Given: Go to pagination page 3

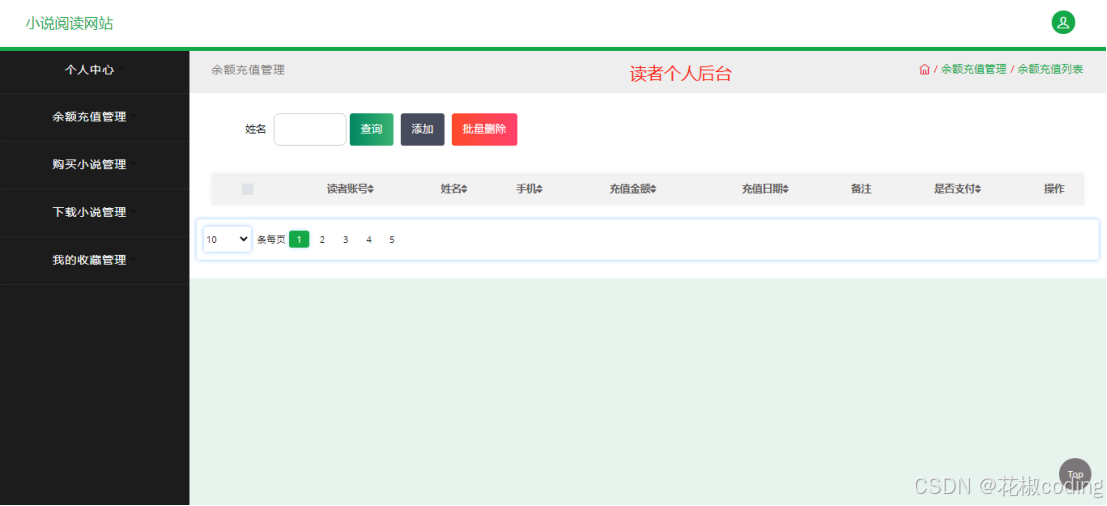Looking at the screenshot, I should (345, 239).
